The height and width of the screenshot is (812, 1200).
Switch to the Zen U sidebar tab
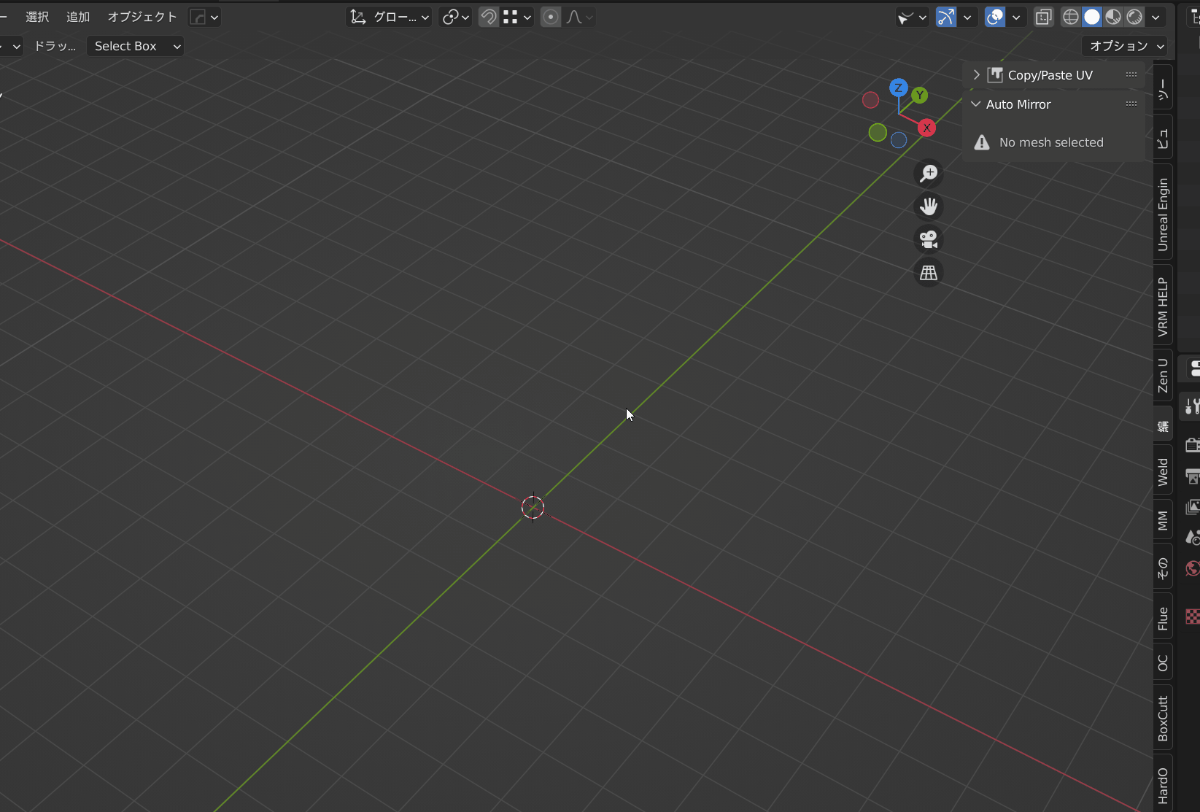click(x=1162, y=375)
